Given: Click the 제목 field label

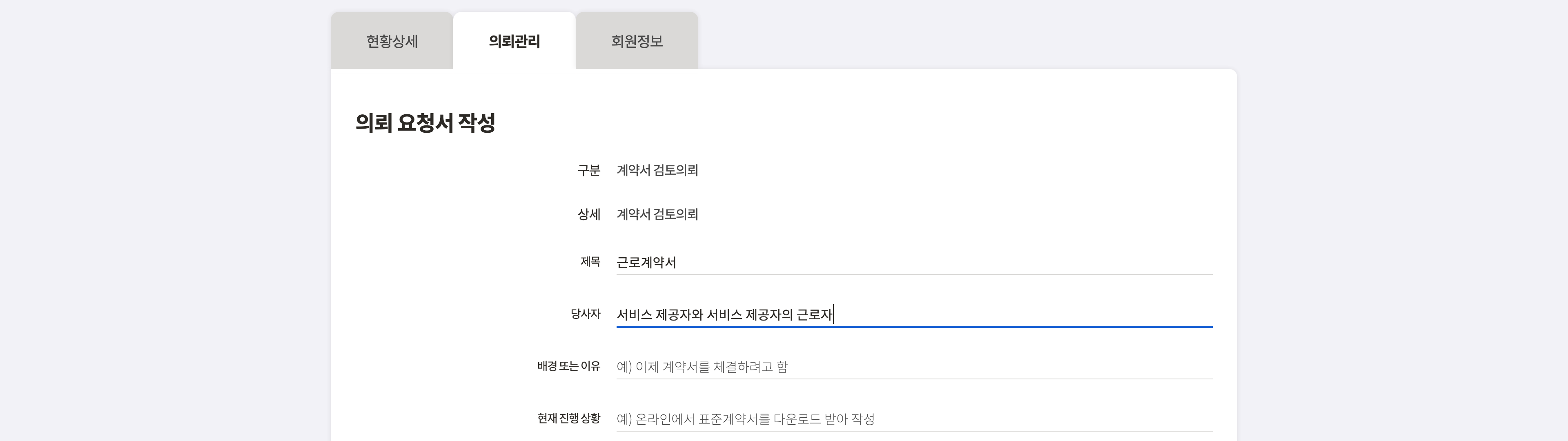Looking at the screenshot, I should click(590, 262).
